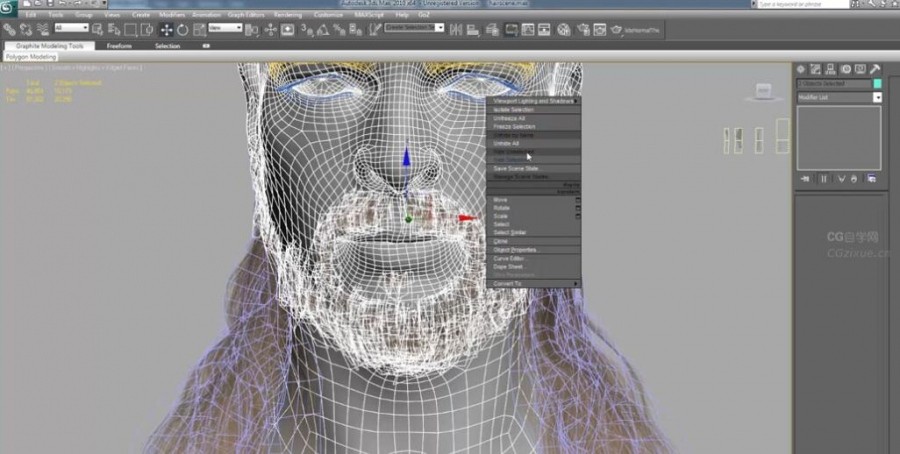Toggle the Spinner Snap button
Screen dimensions: 900x454
click(356, 29)
